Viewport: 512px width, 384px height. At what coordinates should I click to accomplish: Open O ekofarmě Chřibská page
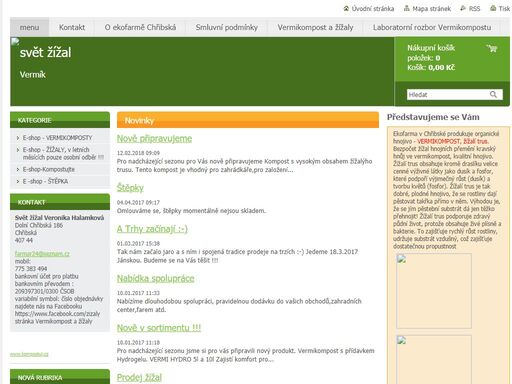[x=140, y=27]
